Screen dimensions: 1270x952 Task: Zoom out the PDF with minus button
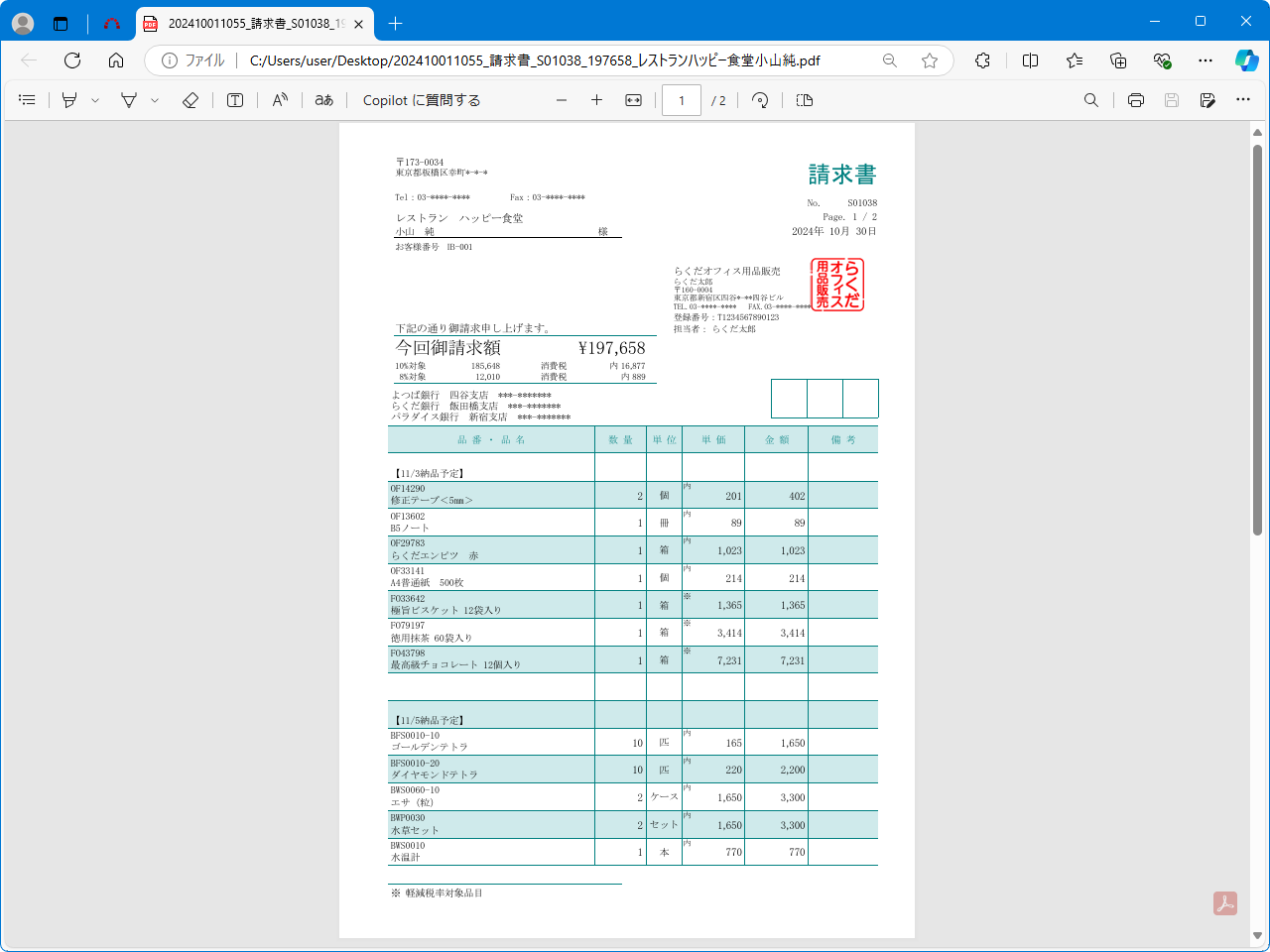(x=562, y=100)
